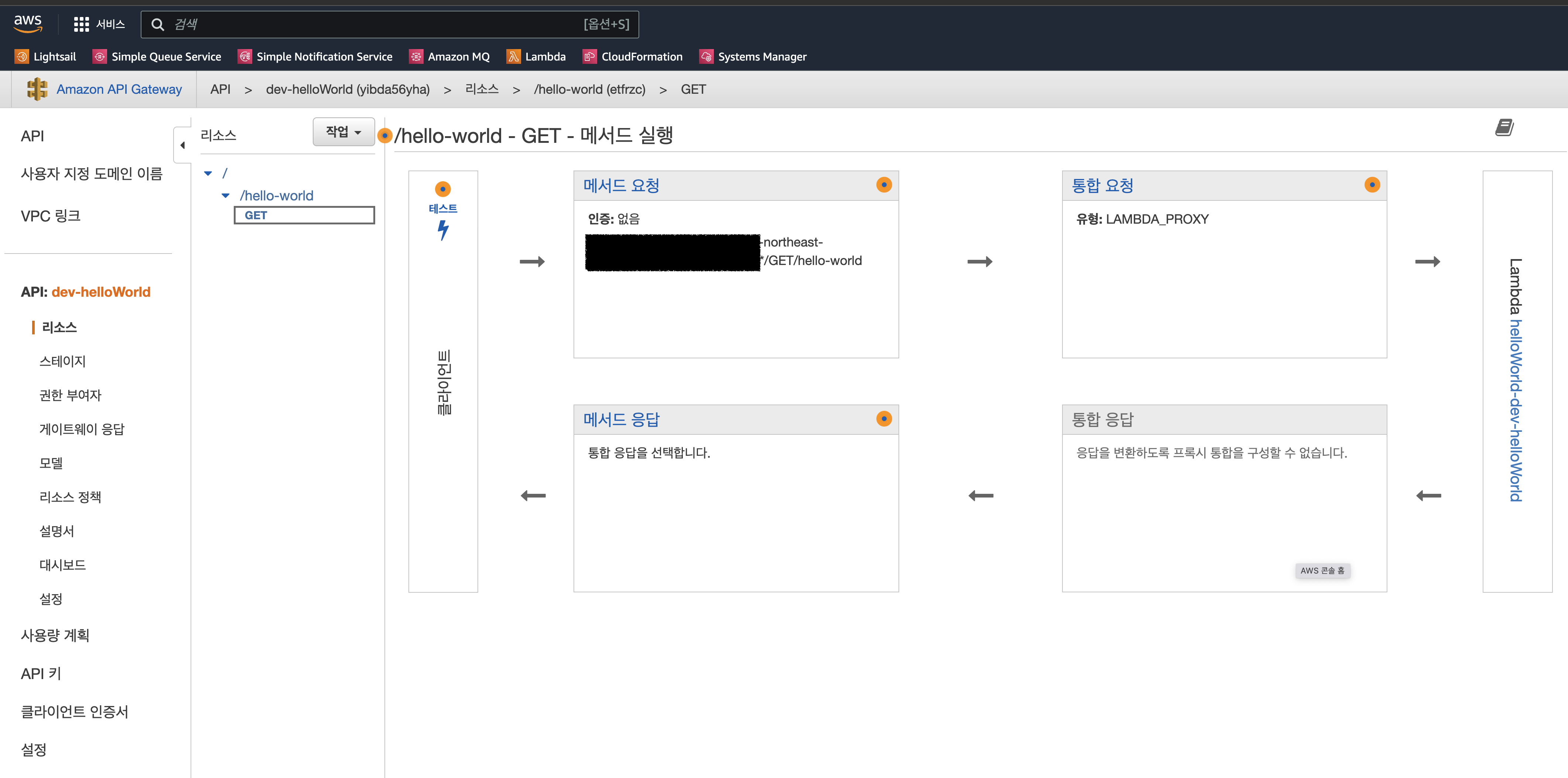Collapse the left sidebar panel arrow
This screenshot has width=1568, height=778.
[182, 145]
